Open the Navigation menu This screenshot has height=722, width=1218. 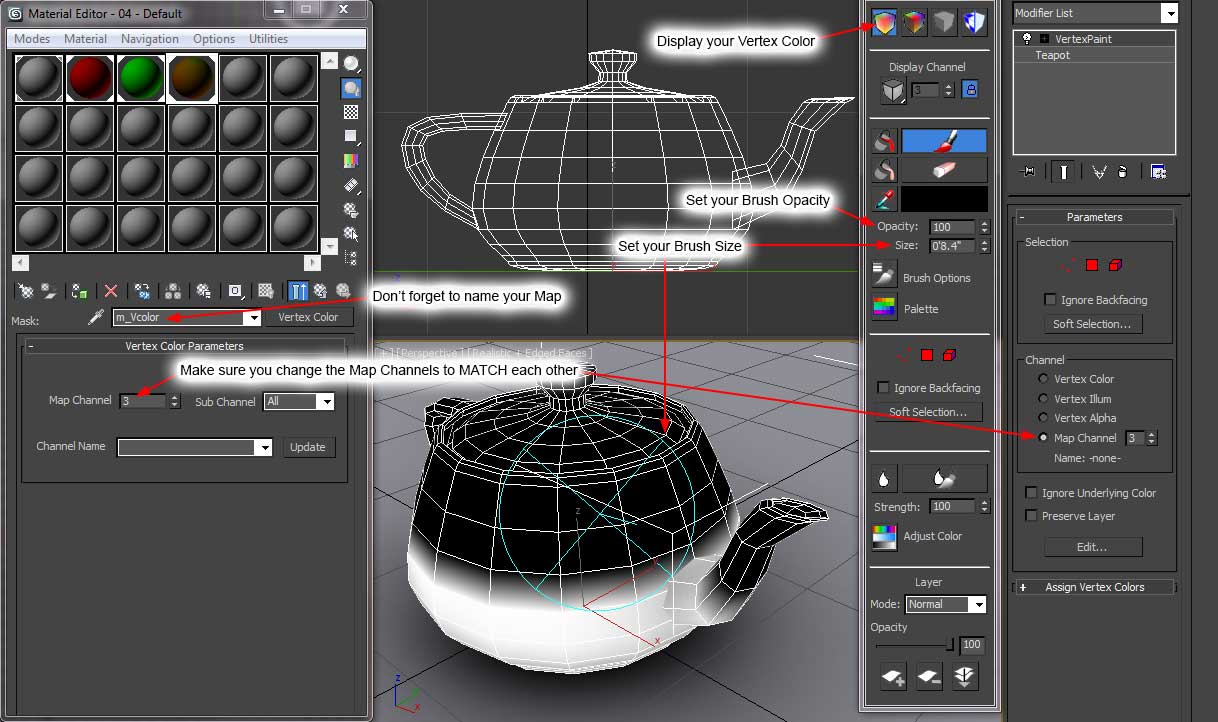(149, 39)
